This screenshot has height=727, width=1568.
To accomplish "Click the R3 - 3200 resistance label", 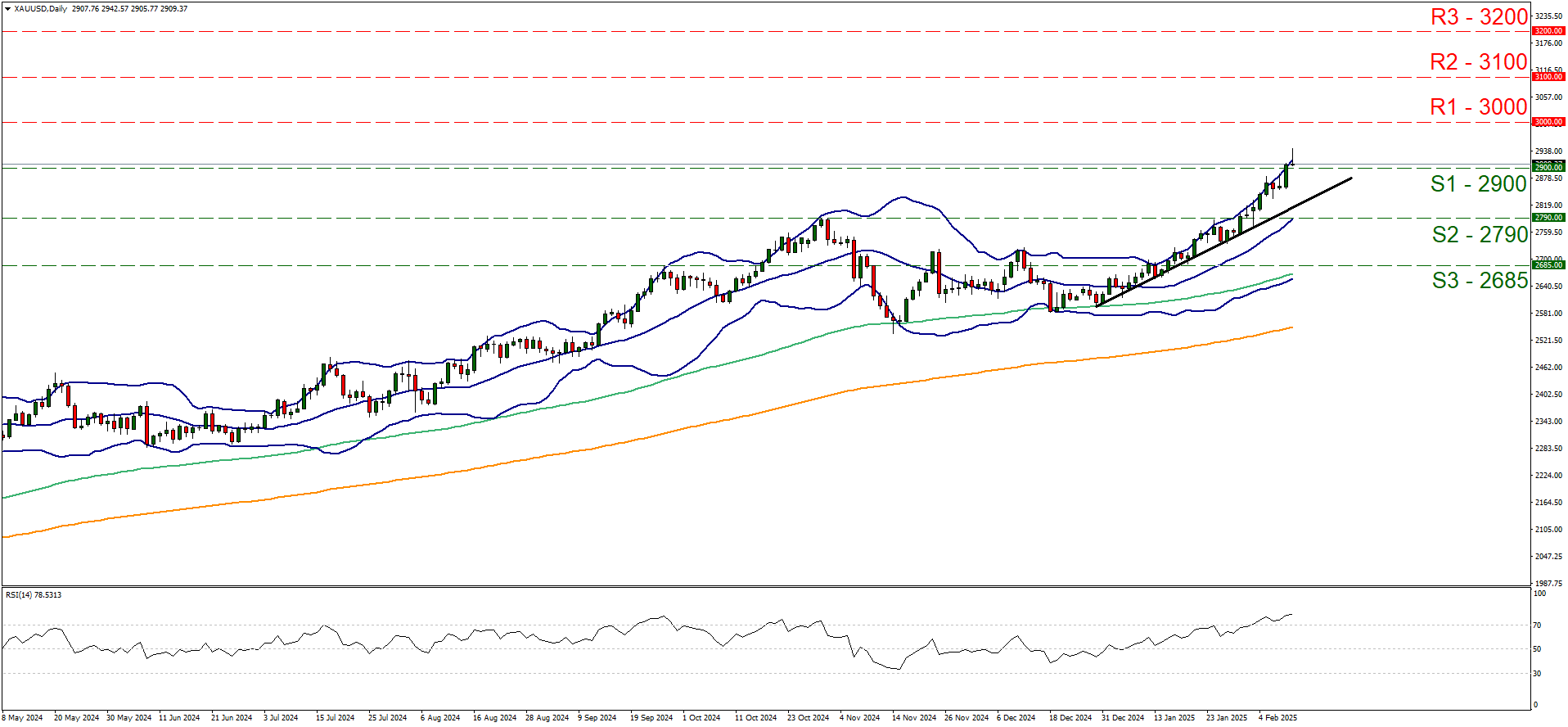I will tap(1478, 17).
